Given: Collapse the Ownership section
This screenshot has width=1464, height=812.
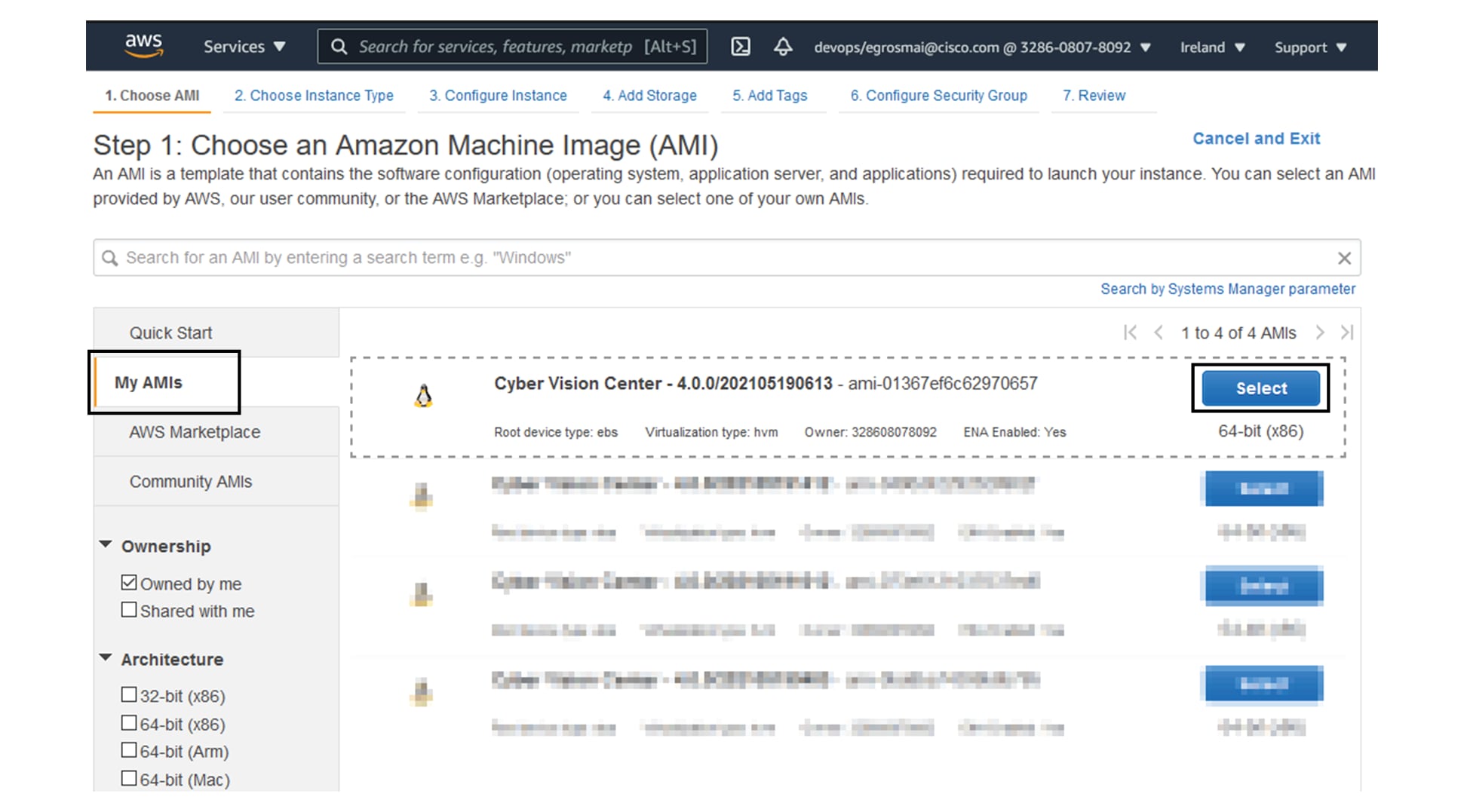Looking at the screenshot, I should (x=106, y=544).
